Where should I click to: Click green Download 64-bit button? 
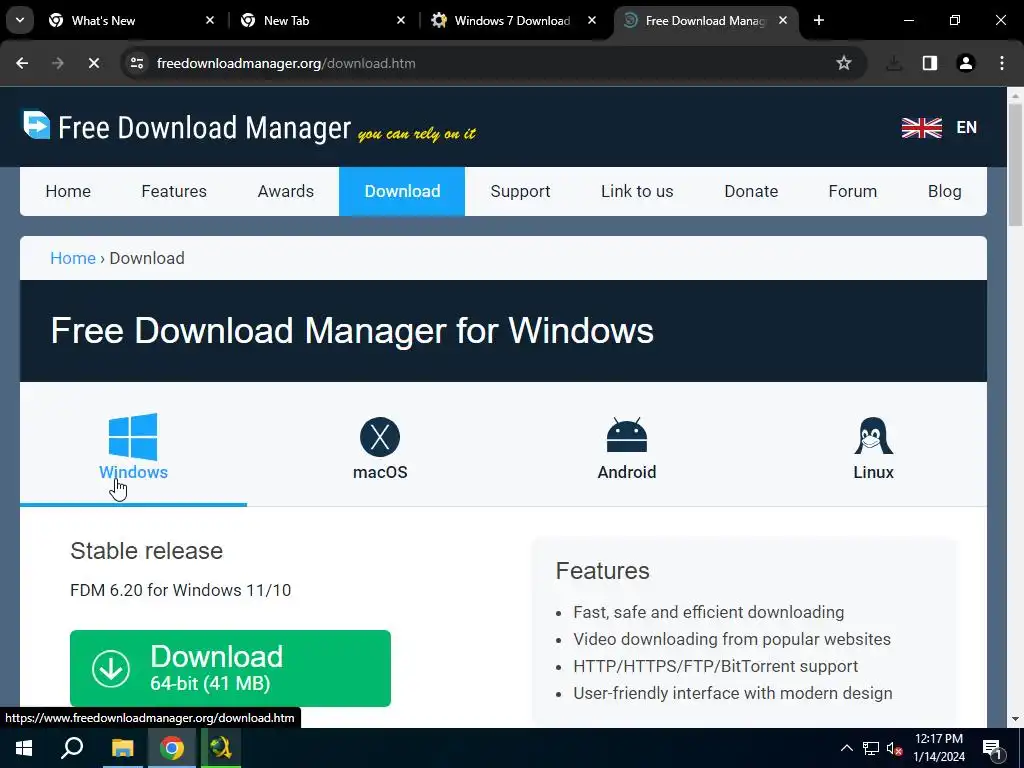[231, 668]
